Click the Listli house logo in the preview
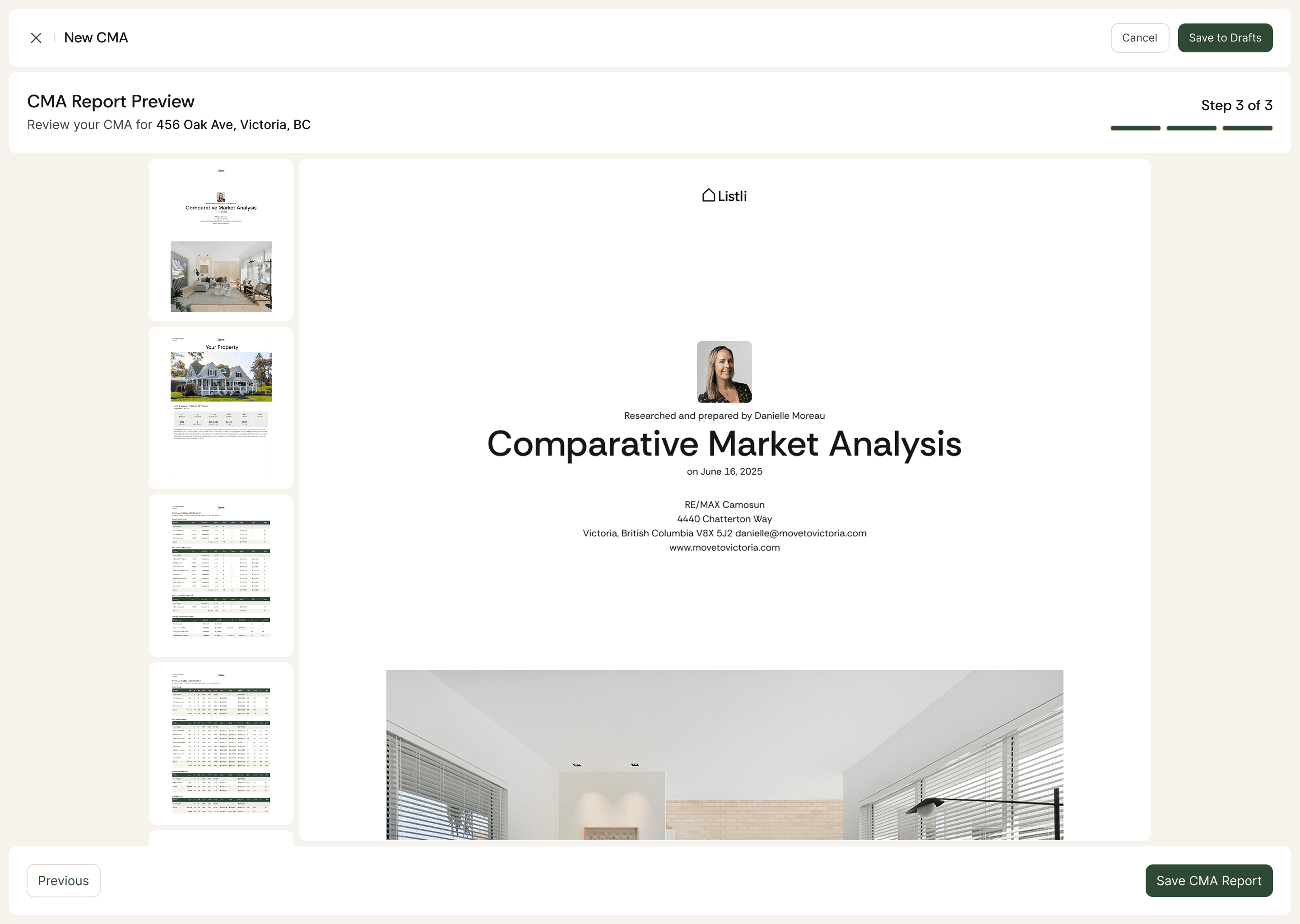The height and width of the screenshot is (924, 1300). click(724, 196)
